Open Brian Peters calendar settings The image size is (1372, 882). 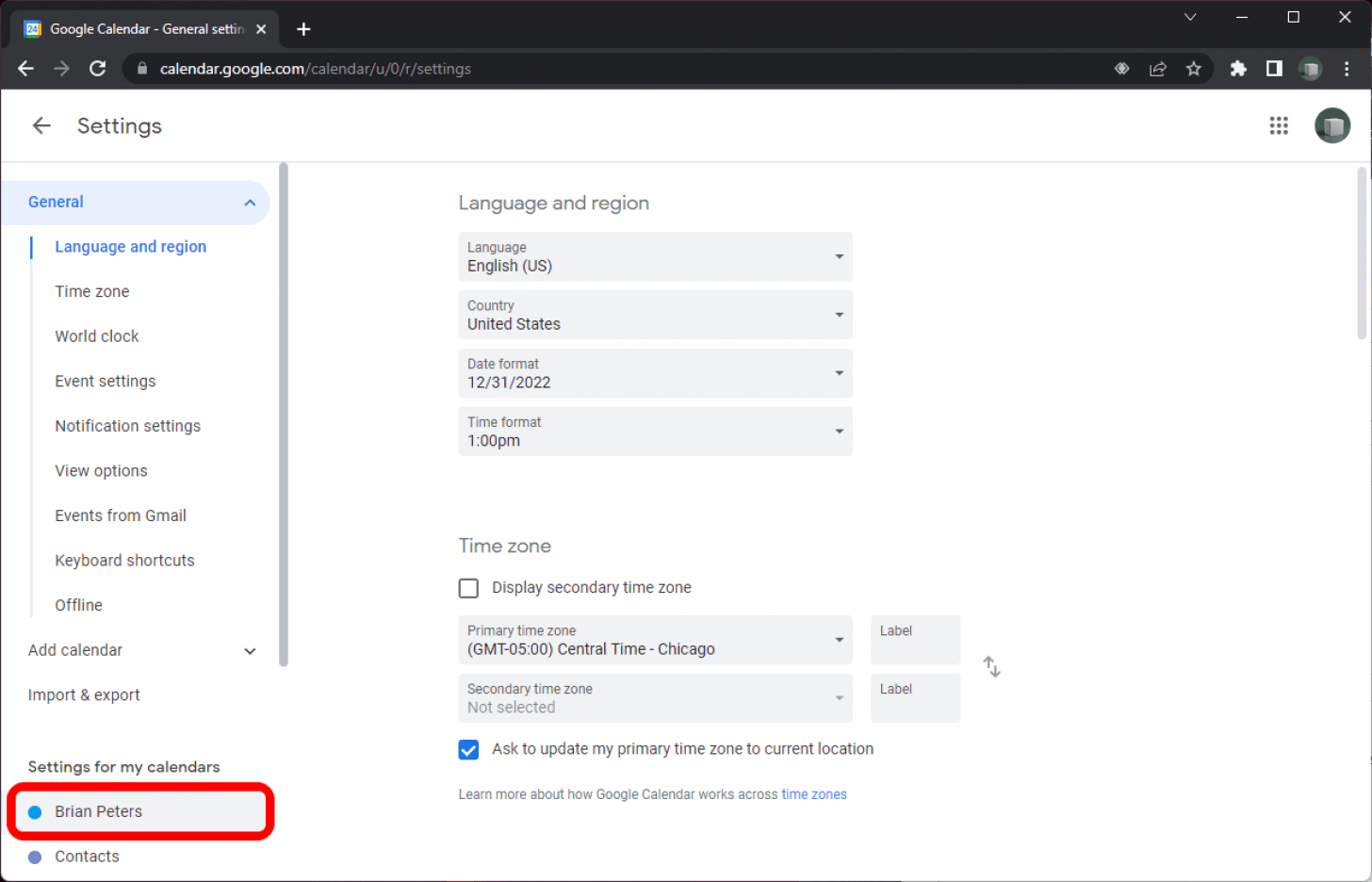point(140,811)
